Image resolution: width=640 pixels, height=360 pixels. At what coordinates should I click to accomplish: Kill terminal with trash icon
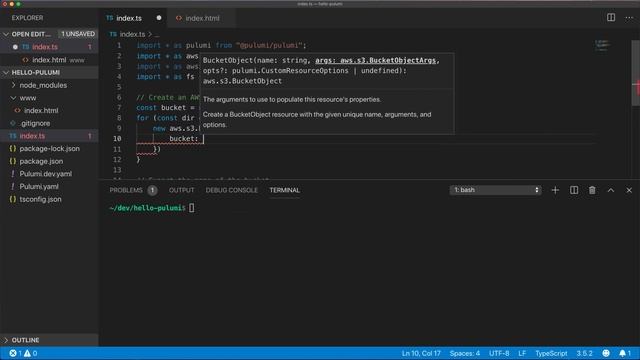pos(592,190)
